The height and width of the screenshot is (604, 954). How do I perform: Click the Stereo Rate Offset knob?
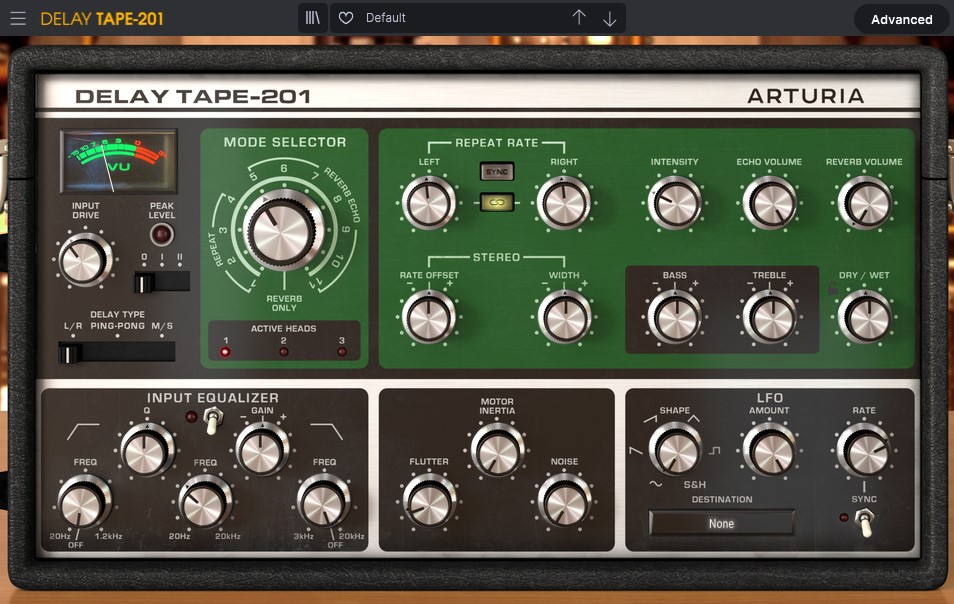tap(428, 318)
